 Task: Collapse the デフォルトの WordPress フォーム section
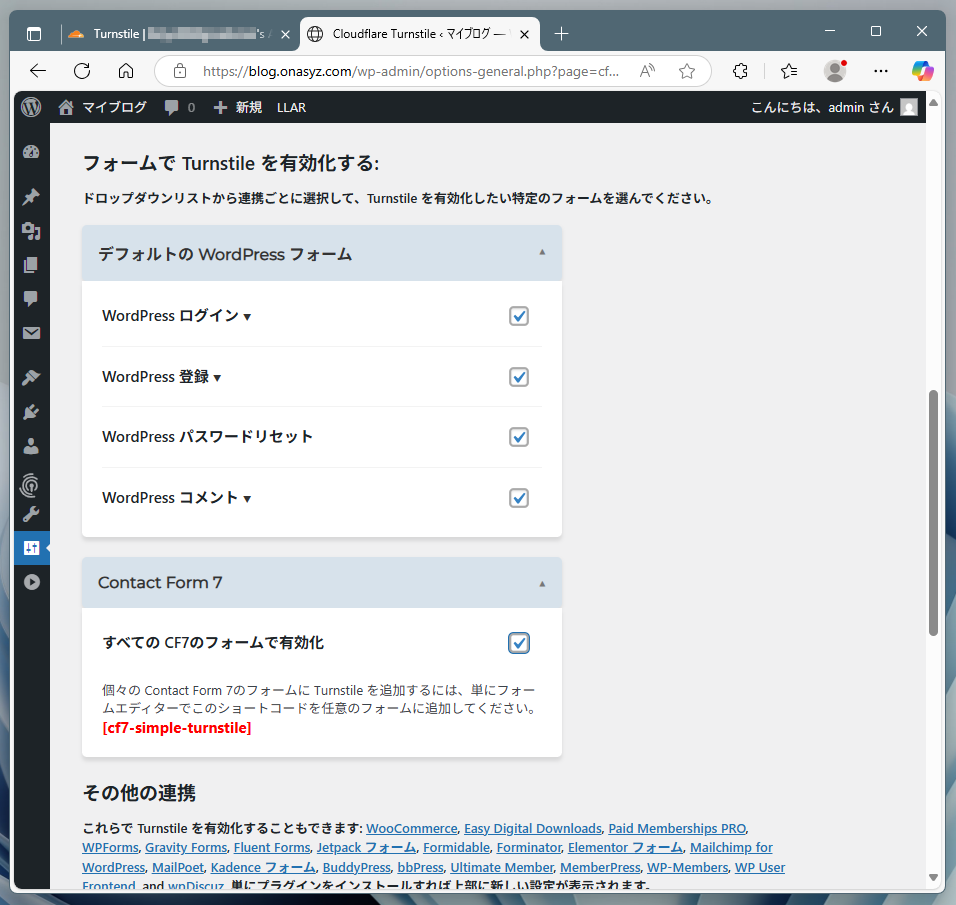[x=542, y=253]
